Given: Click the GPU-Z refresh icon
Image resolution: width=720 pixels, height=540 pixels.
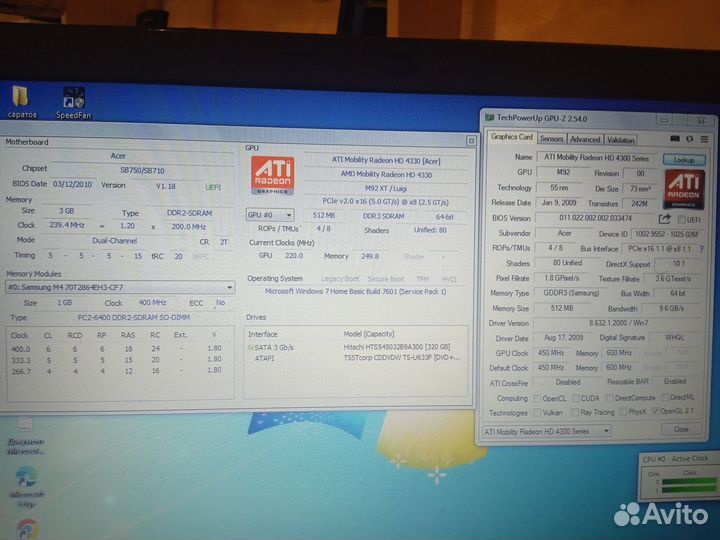Looking at the screenshot, I should click(689, 139).
